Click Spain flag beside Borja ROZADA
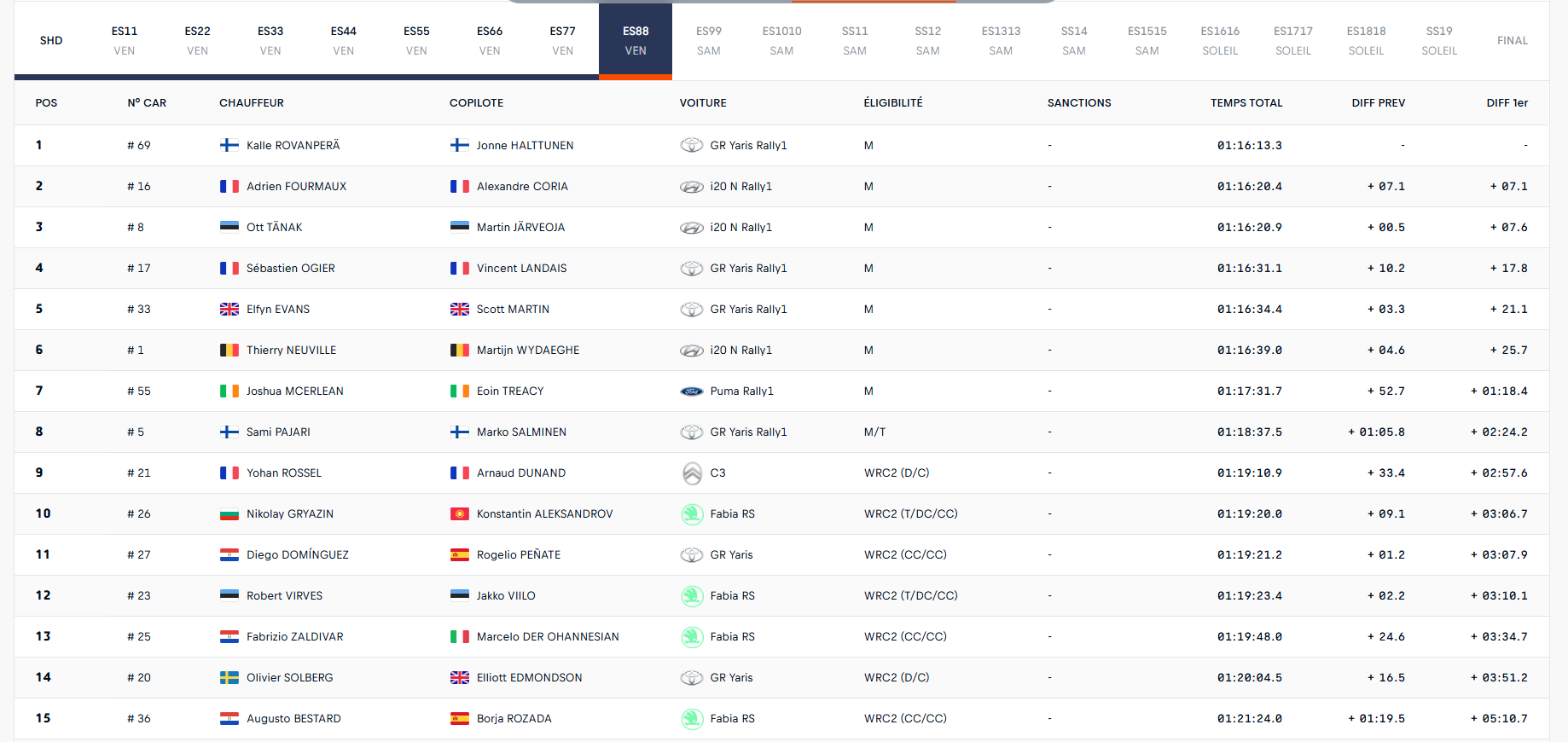Image resolution: width=1568 pixels, height=742 pixels. (x=460, y=718)
